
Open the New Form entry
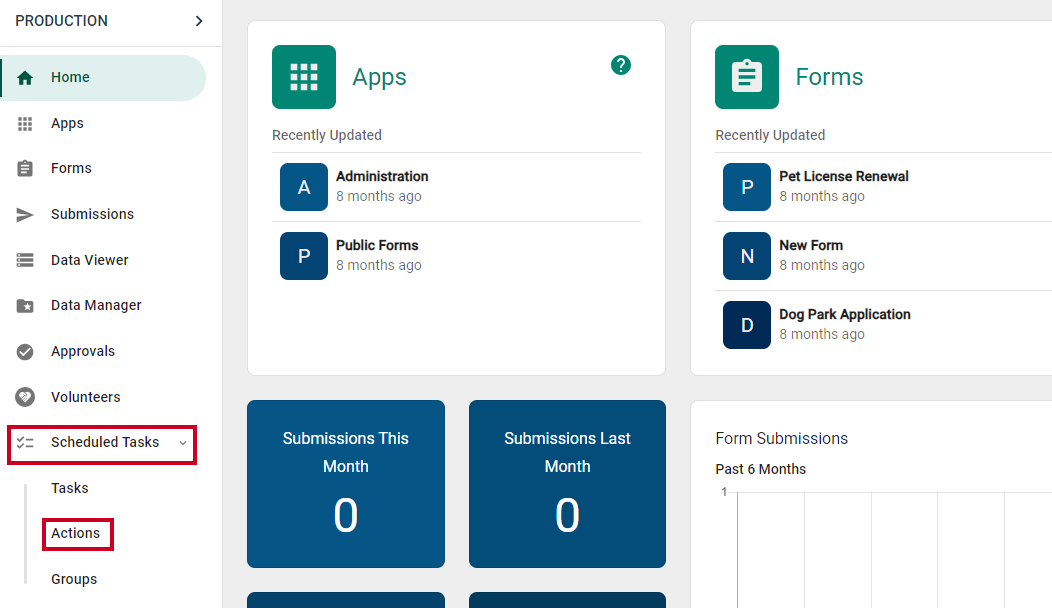884,256
